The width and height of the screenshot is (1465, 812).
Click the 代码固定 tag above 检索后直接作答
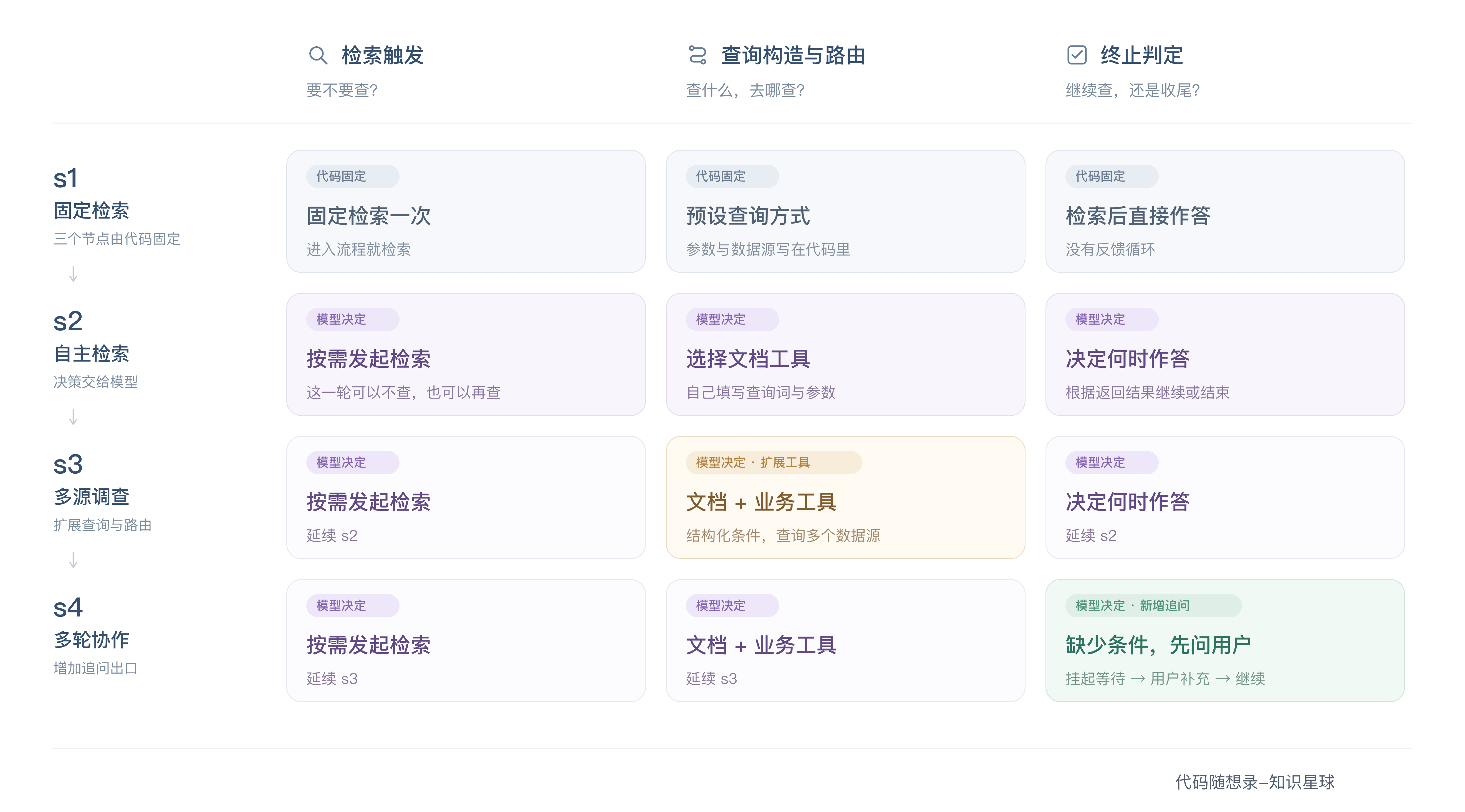coord(1112,176)
